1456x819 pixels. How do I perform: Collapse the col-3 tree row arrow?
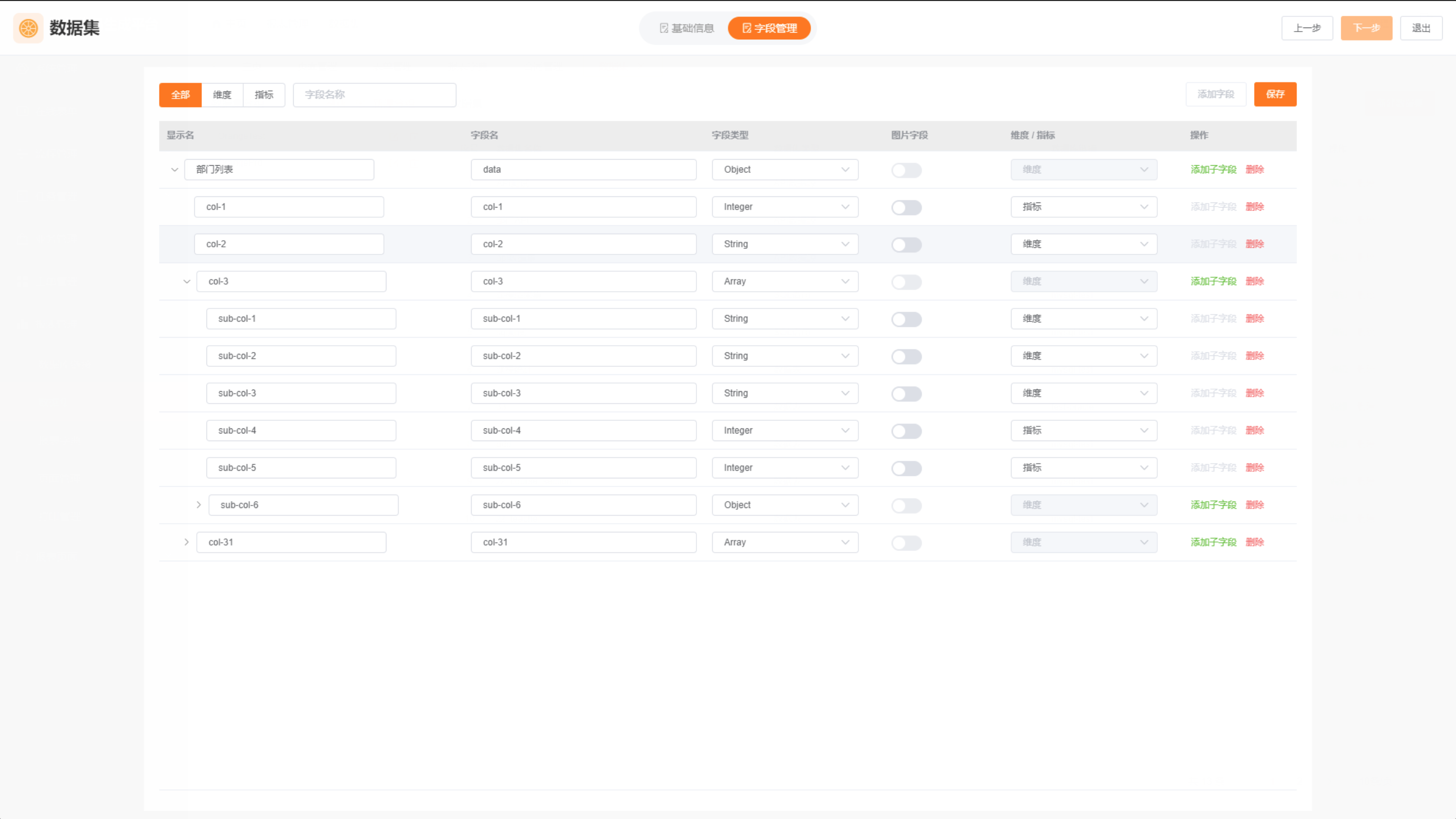pyautogui.click(x=187, y=281)
